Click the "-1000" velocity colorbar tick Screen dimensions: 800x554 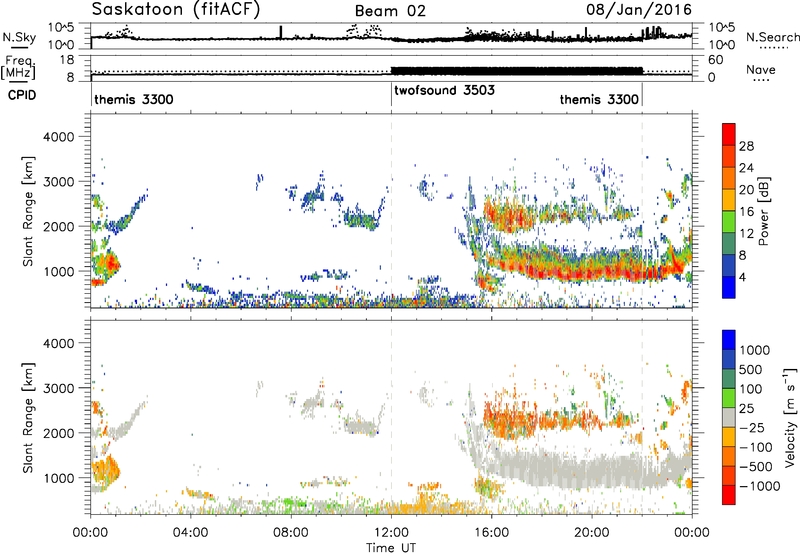[759, 486]
